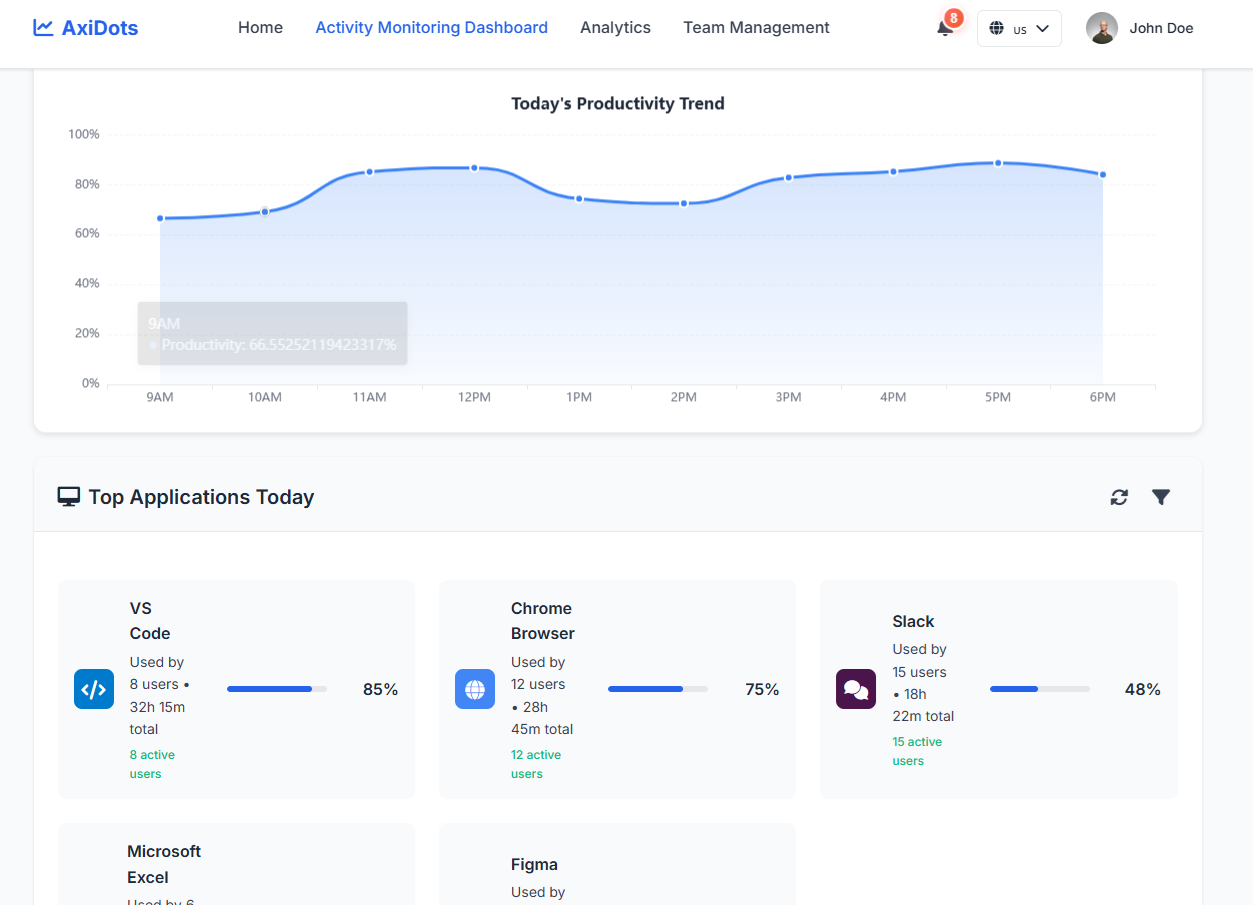Click the Chrome Browser 75% progress bar
The width and height of the screenshot is (1253, 905).
(658, 689)
